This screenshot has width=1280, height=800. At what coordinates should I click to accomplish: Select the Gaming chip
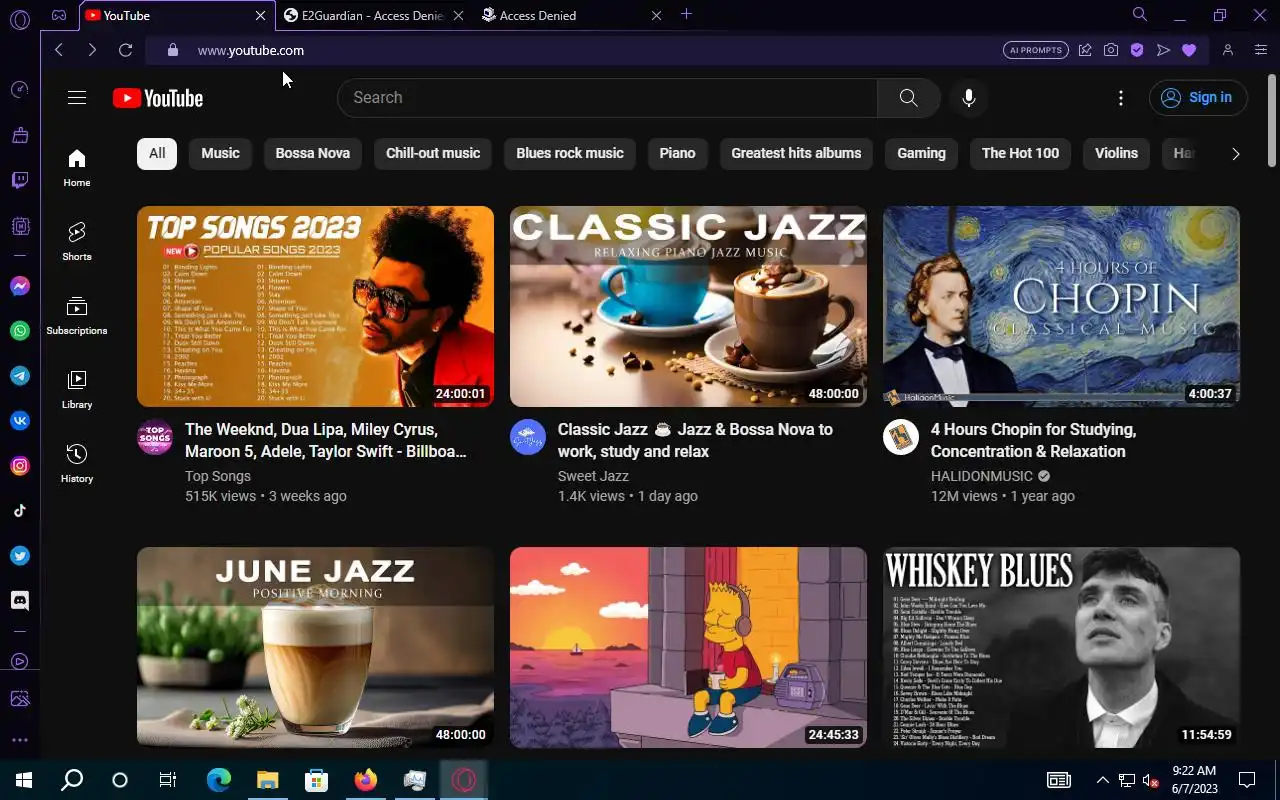921,153
